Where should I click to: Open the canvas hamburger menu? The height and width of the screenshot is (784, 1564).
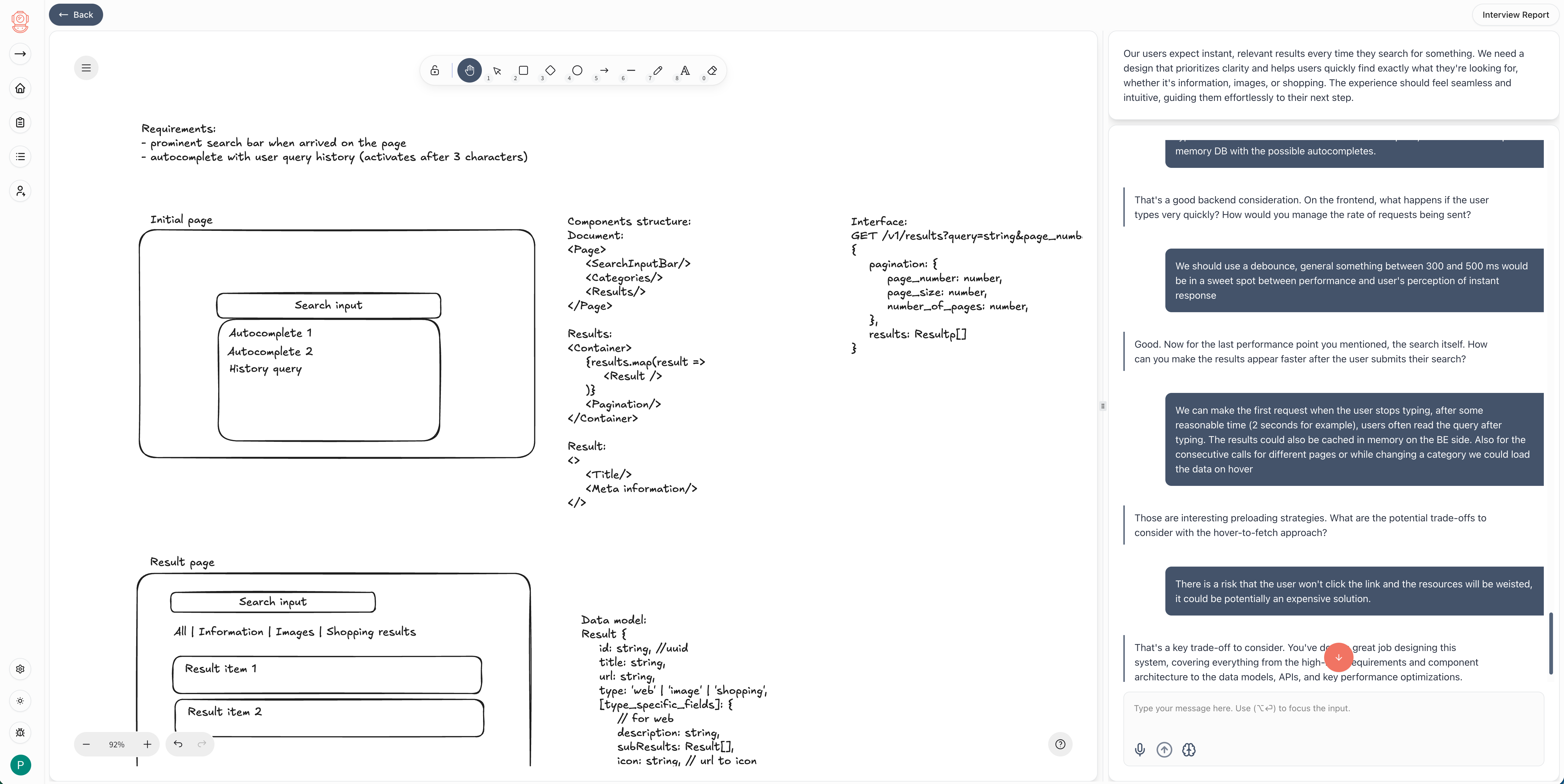point(86,68)
